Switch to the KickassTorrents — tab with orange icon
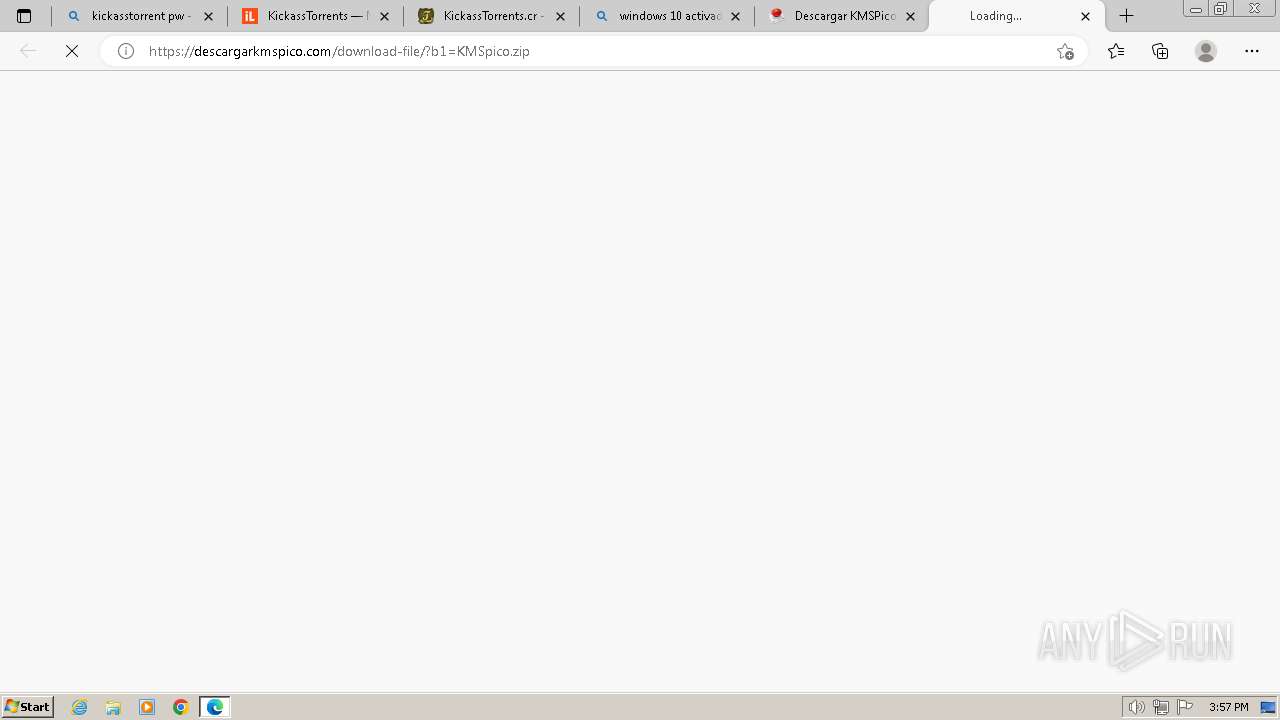Image resolution: width=1280 pixels, height=720 pixels. pos(316,16)
